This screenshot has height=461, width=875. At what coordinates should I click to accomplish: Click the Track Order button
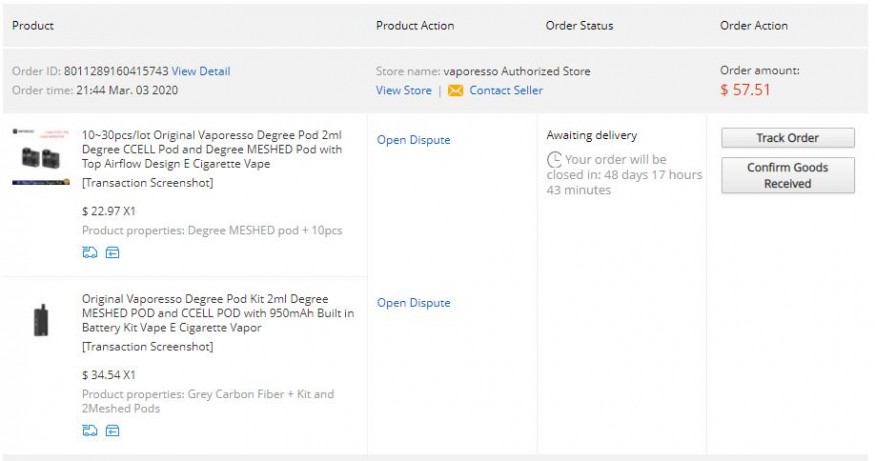787,138
